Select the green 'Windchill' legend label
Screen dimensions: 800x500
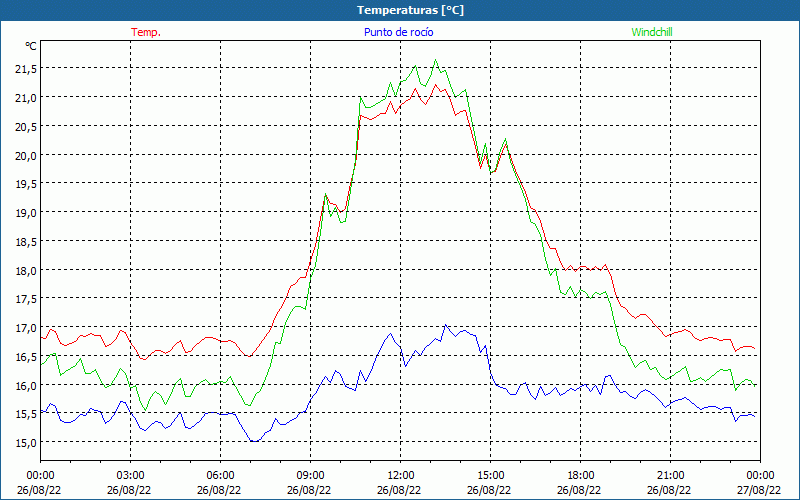pos(652,32)
